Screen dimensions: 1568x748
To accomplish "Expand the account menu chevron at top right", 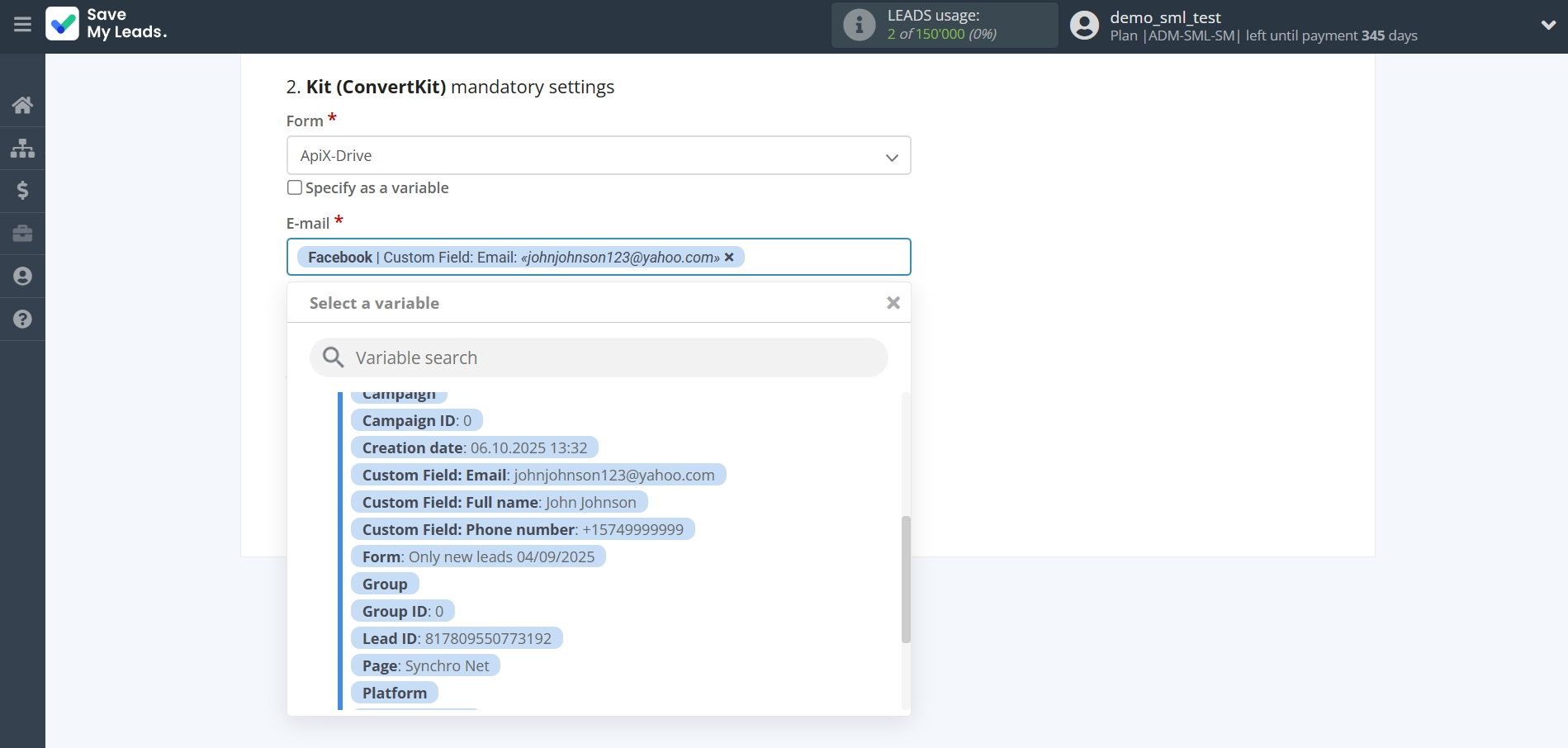I will [1550, 25].
